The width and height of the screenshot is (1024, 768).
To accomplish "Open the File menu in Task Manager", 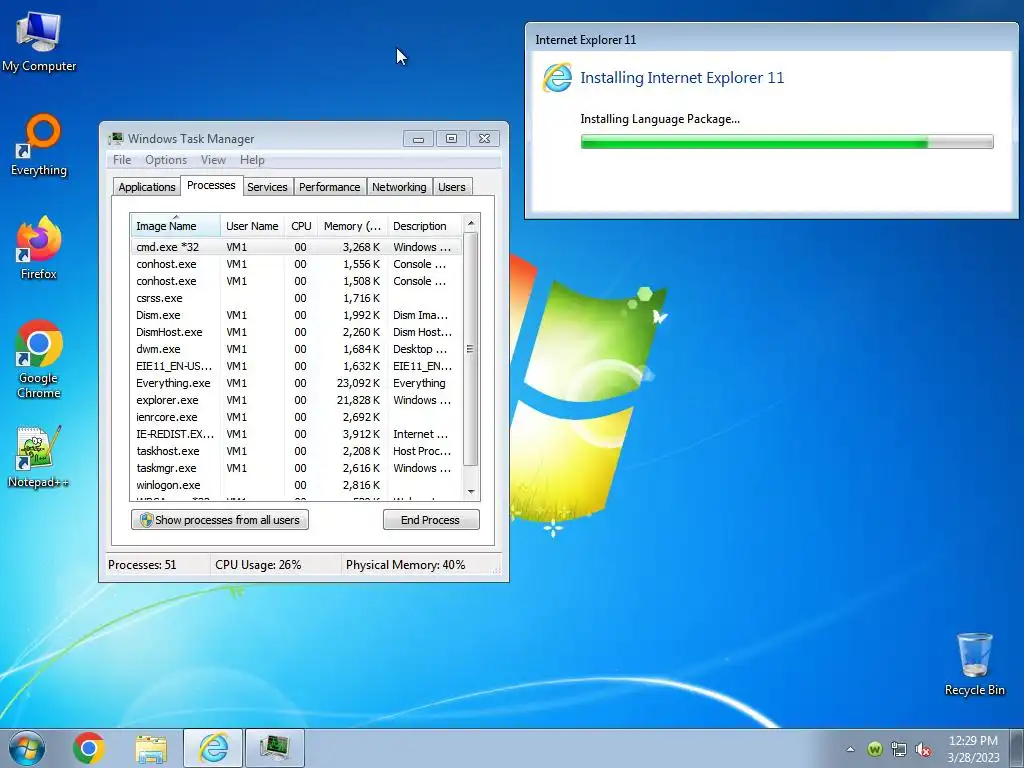I will [x=121, y=160].
